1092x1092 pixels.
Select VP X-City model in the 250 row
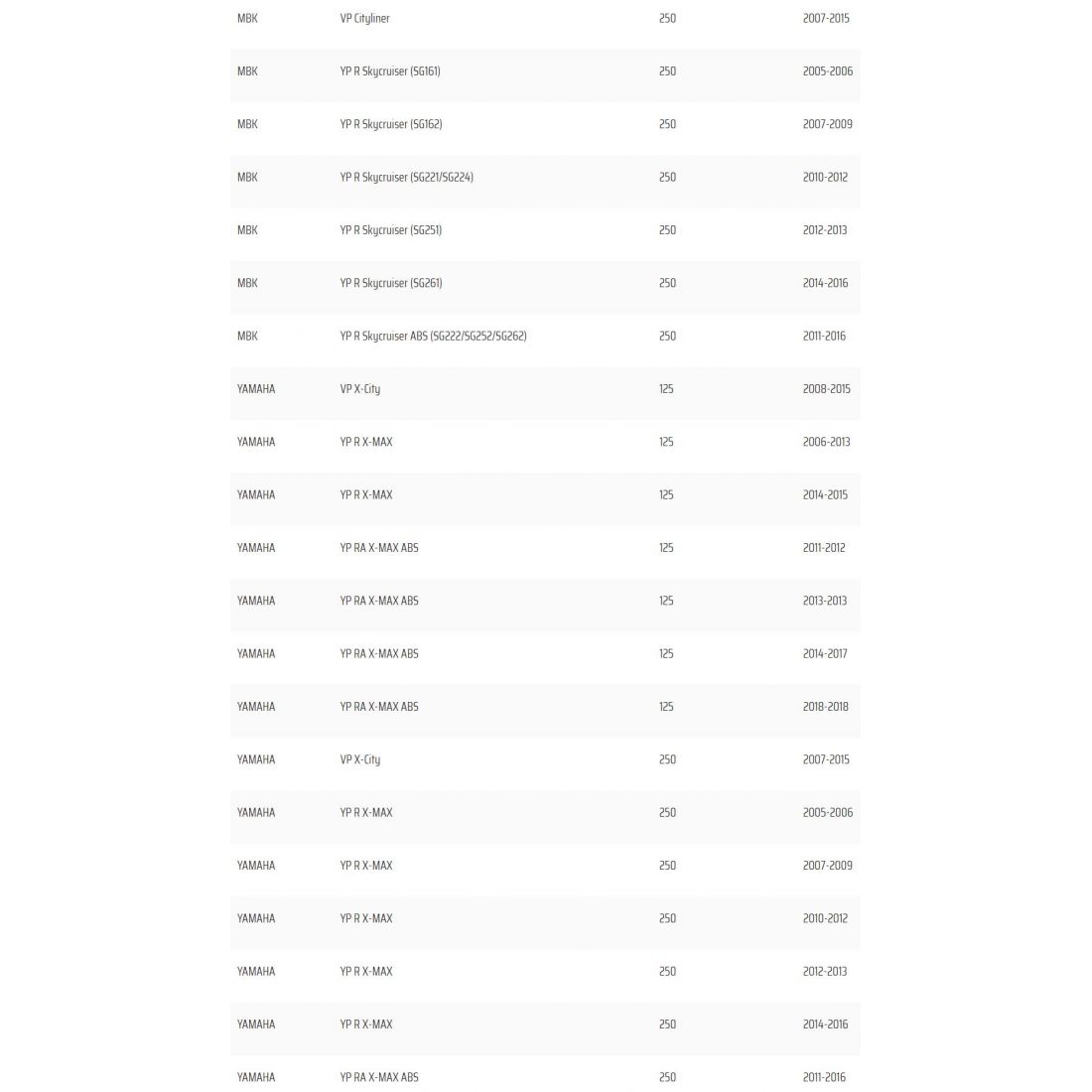click(x=360, y=759)
